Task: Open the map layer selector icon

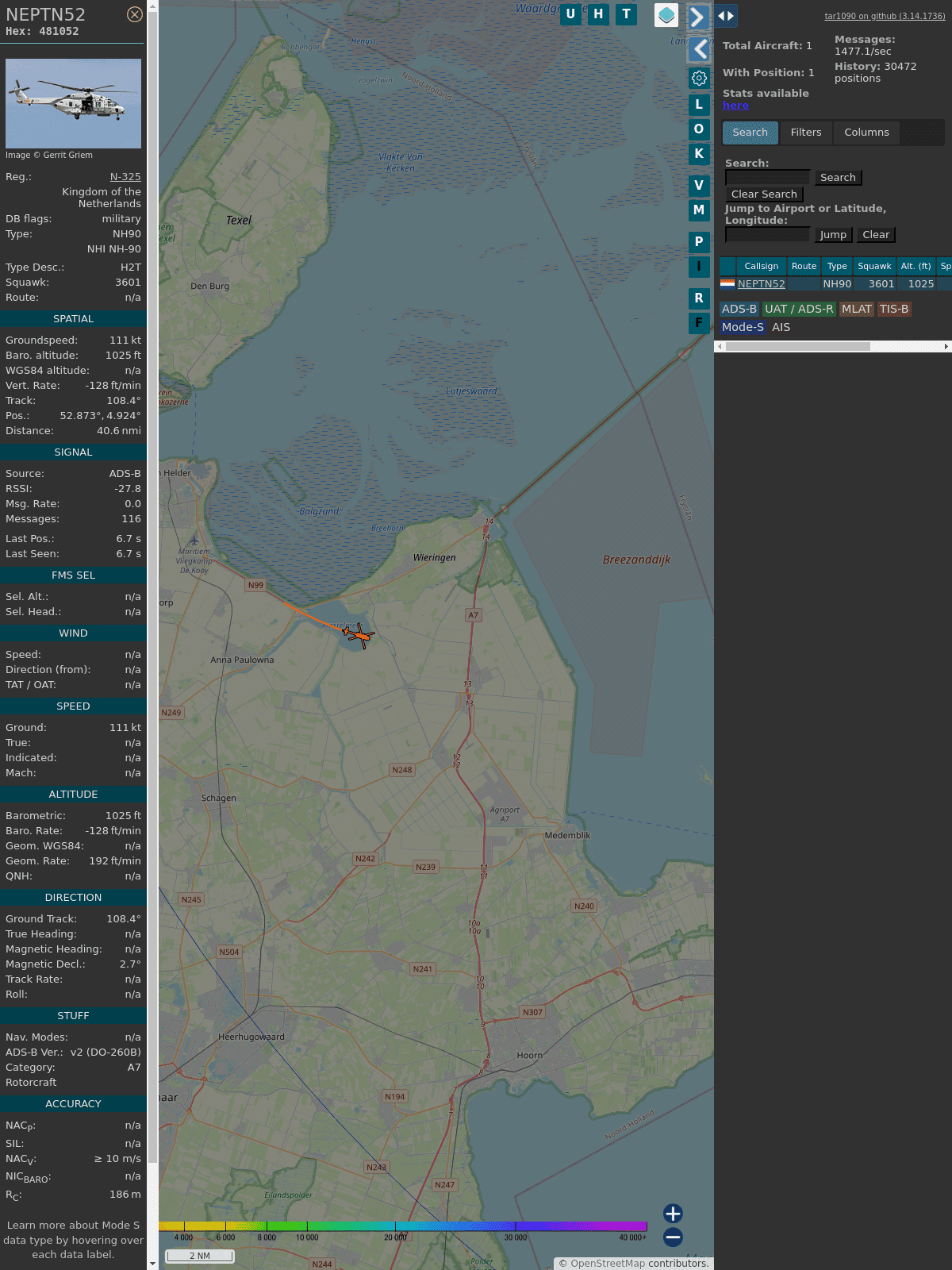Action: pyautogui.click(x=666, y=15)
